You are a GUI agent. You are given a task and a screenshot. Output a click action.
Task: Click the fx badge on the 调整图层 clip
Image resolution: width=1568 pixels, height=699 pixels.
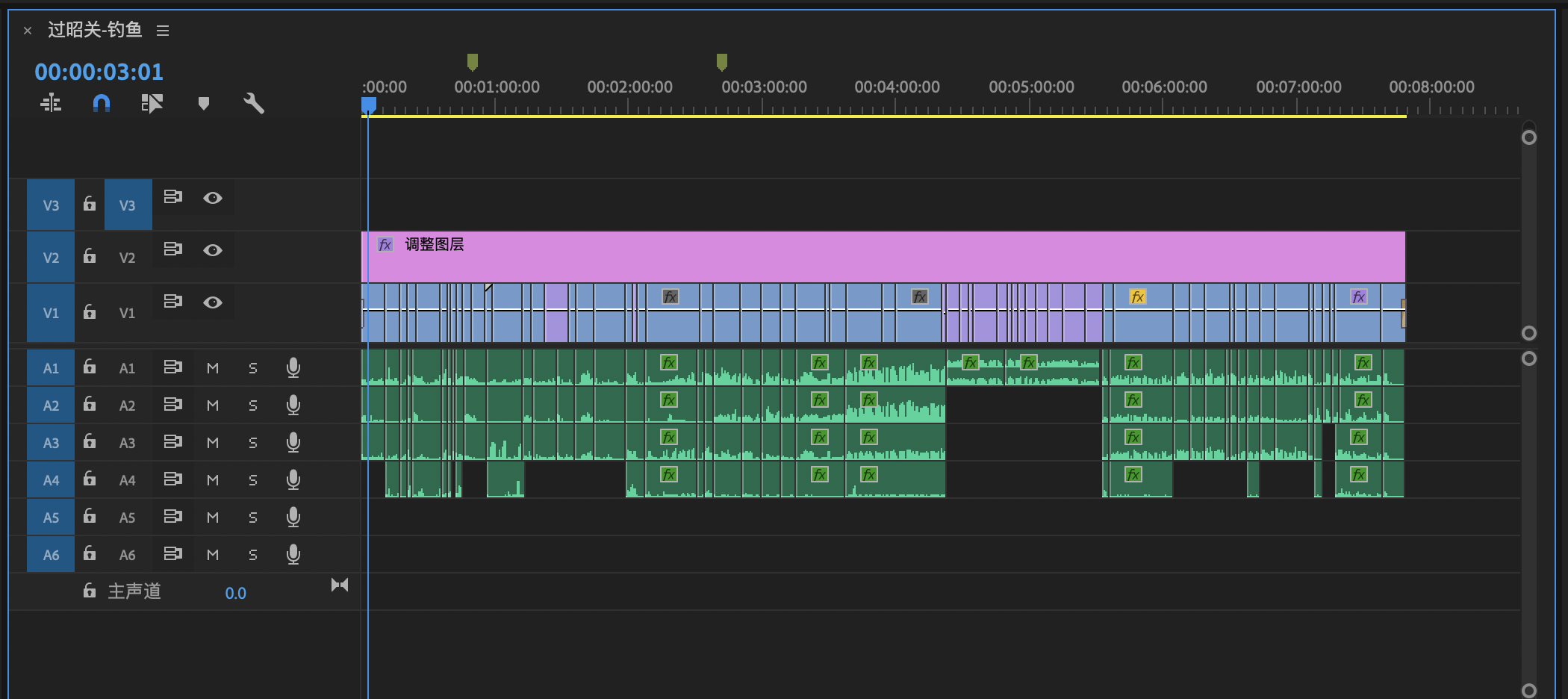385,245
